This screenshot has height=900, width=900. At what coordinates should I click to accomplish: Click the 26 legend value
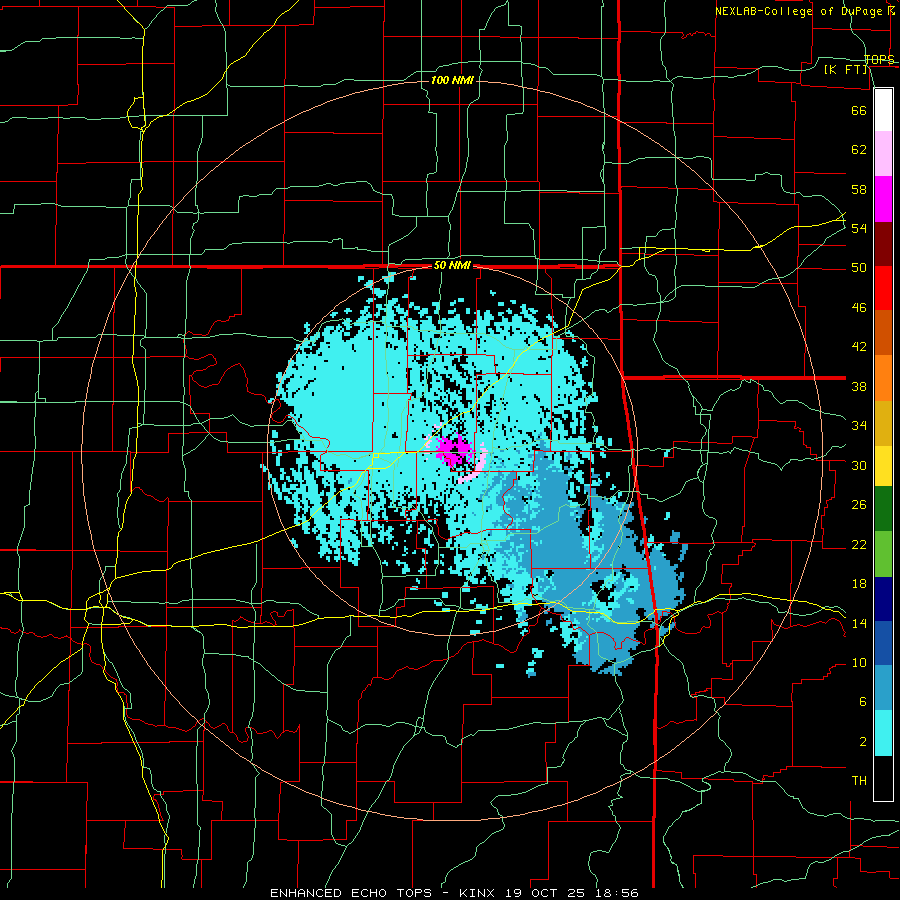[x=859, y=505]
